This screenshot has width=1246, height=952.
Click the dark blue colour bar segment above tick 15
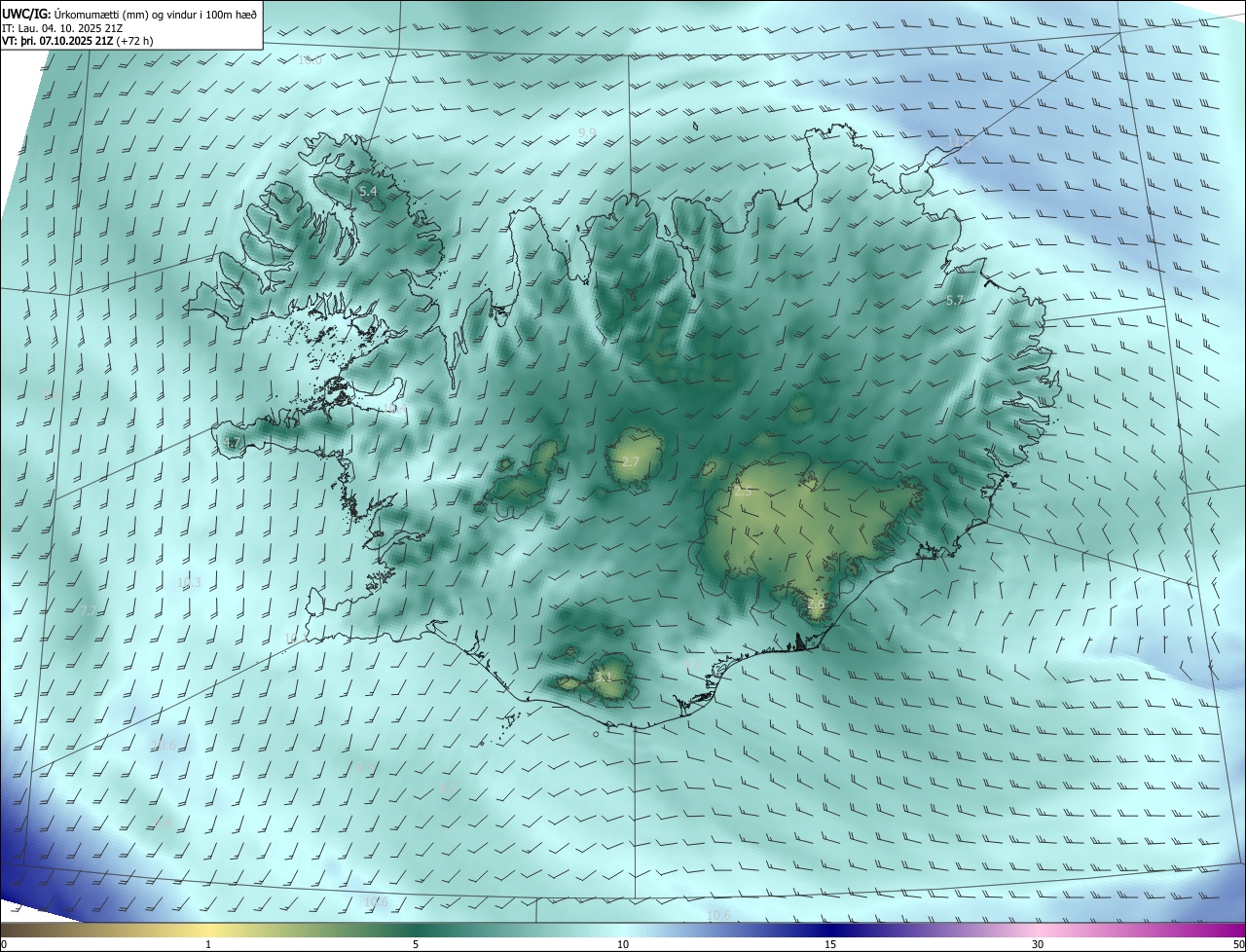point(830,930)
